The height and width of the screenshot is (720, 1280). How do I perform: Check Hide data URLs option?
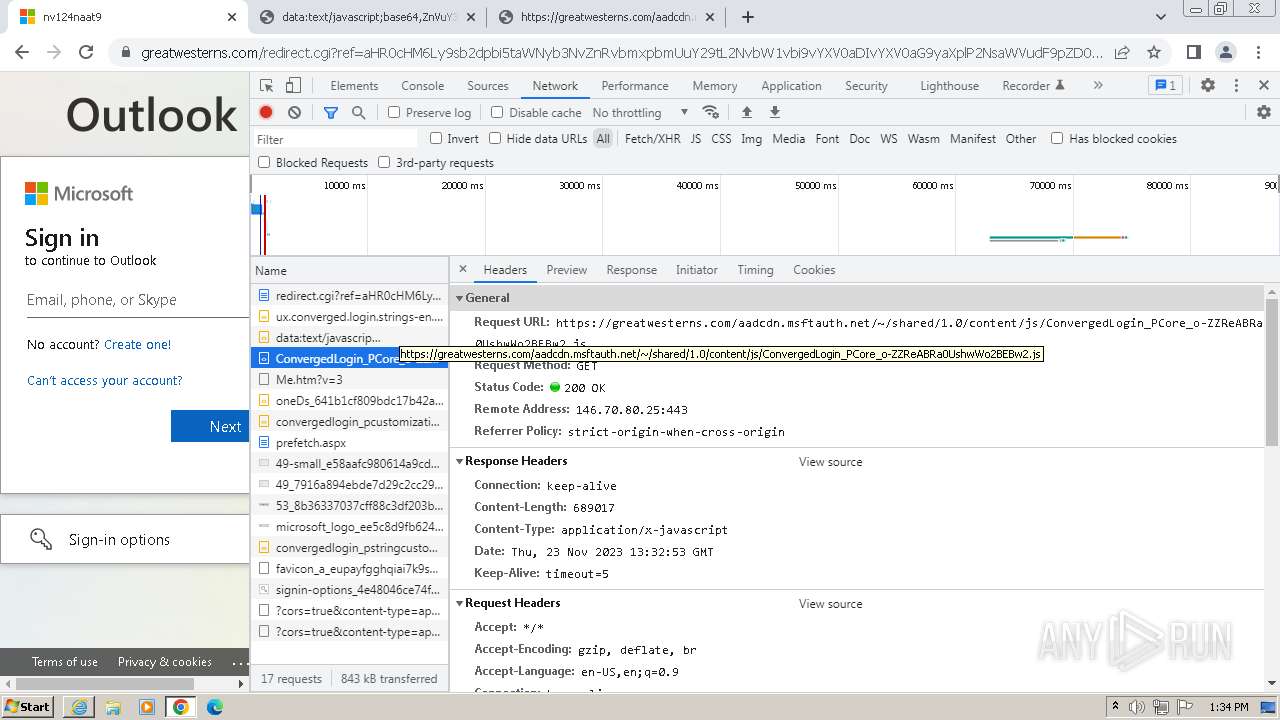[x=495, y=139]
